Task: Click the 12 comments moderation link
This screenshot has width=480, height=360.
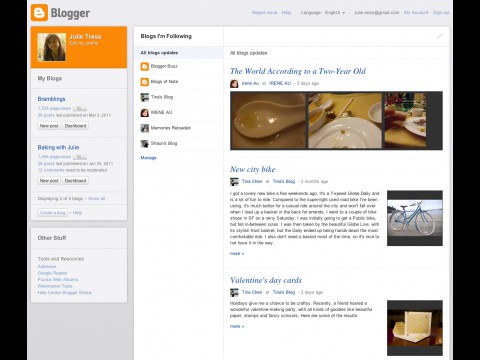Action: pyautogui.click(x=51, y=170)
